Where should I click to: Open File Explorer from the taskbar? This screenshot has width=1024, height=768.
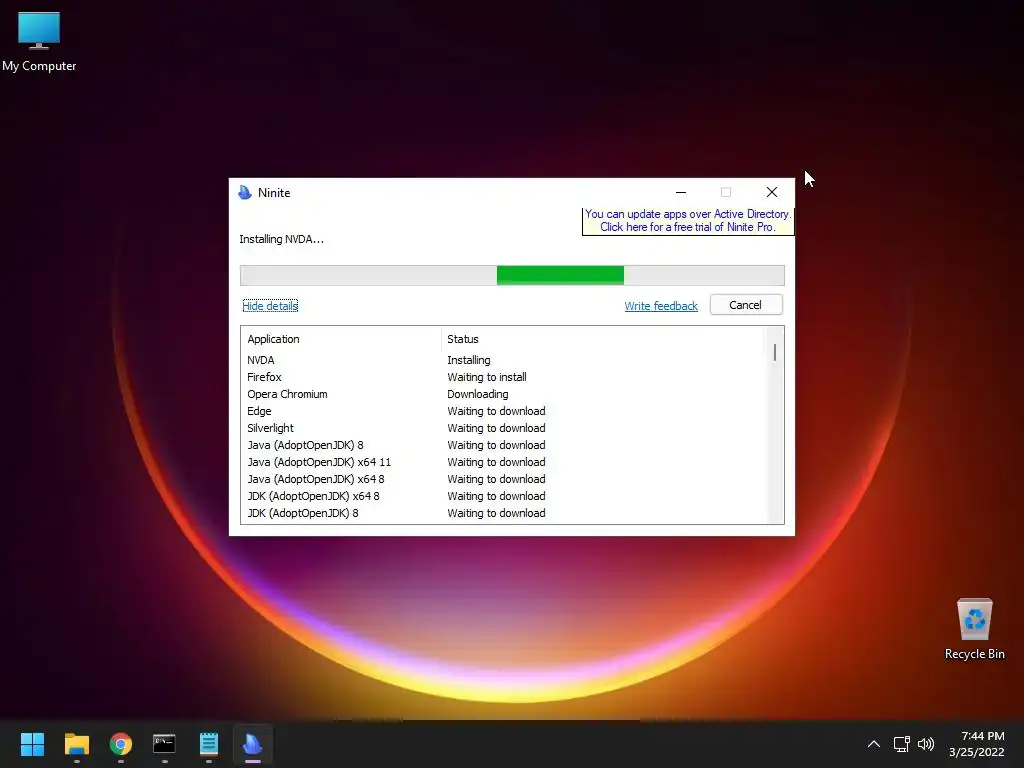(x=76, y=744)
